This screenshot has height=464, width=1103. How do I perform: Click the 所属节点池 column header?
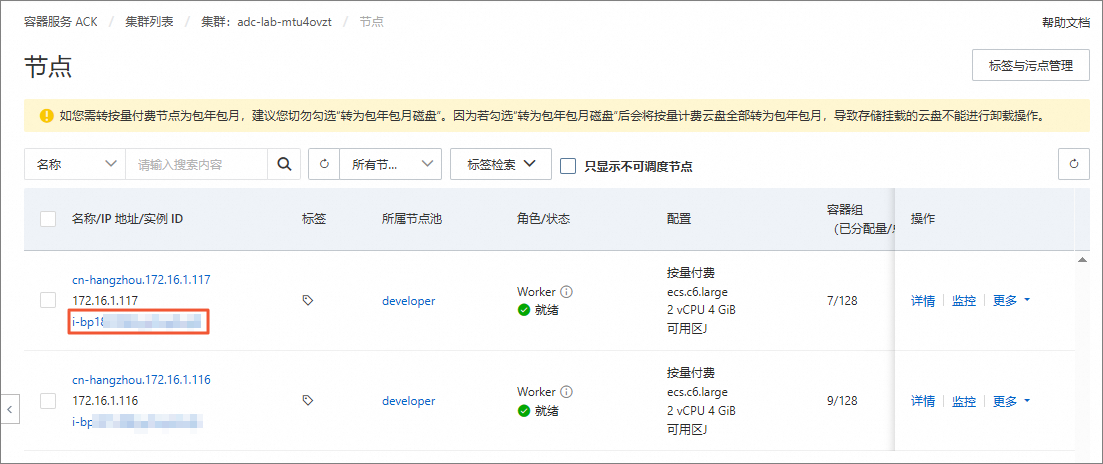click(412, 219)
